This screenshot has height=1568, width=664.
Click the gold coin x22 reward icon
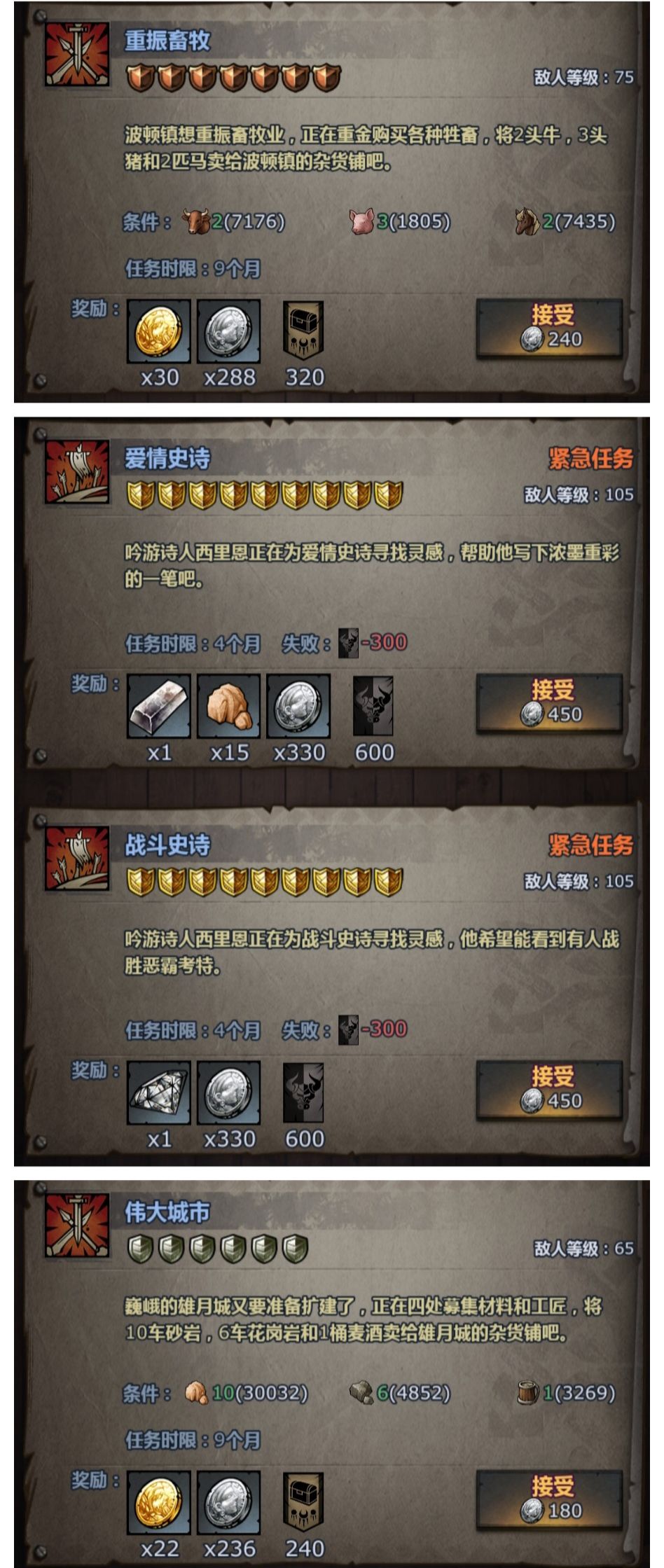tap(159, 1504)
